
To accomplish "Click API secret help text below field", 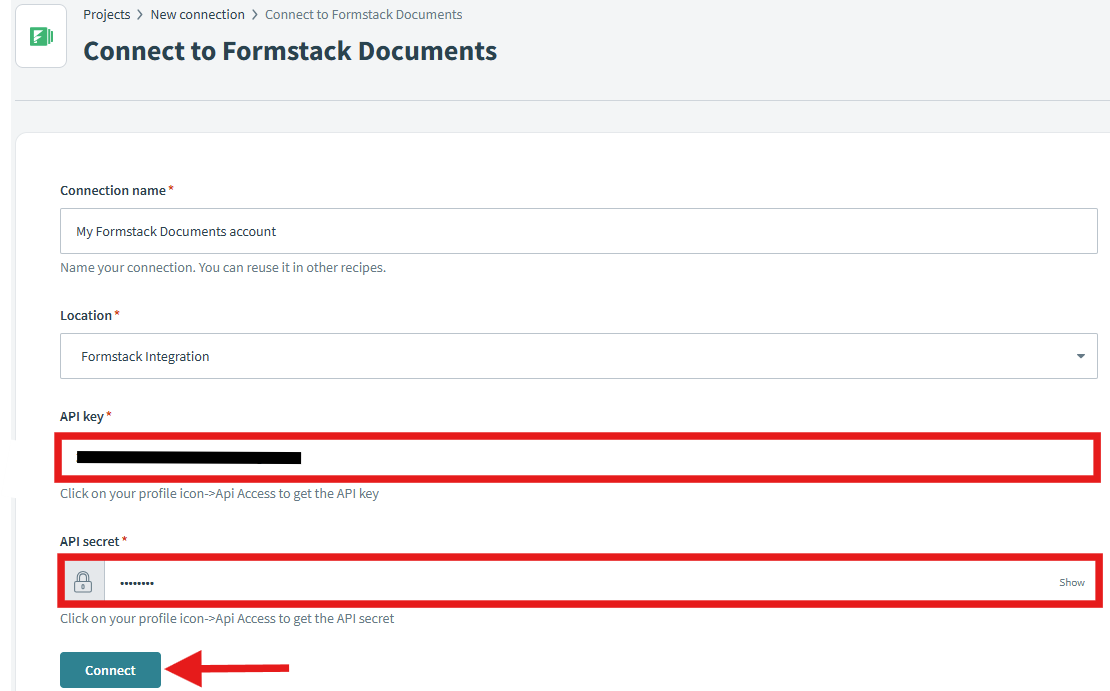I will 227,618.
